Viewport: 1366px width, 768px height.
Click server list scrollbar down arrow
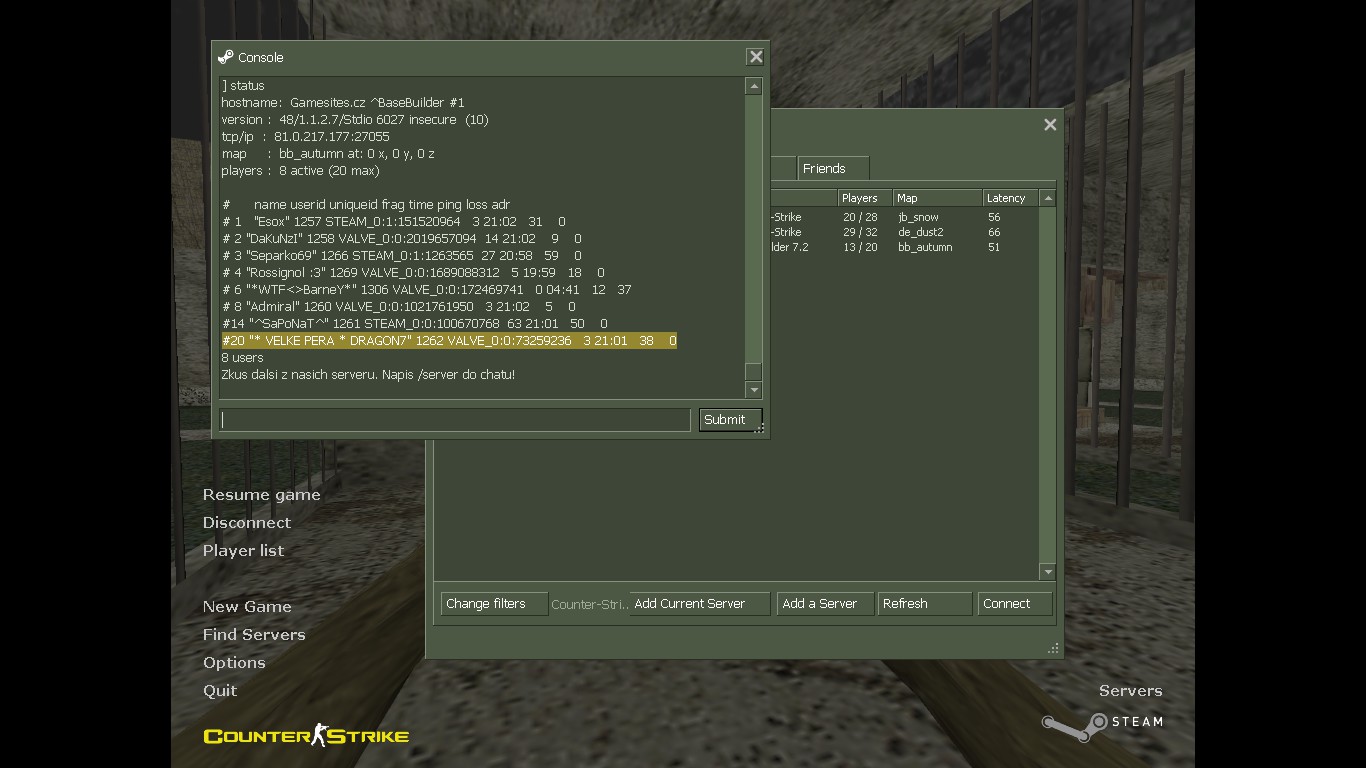pyautogui.click(x=1048, y=572)
